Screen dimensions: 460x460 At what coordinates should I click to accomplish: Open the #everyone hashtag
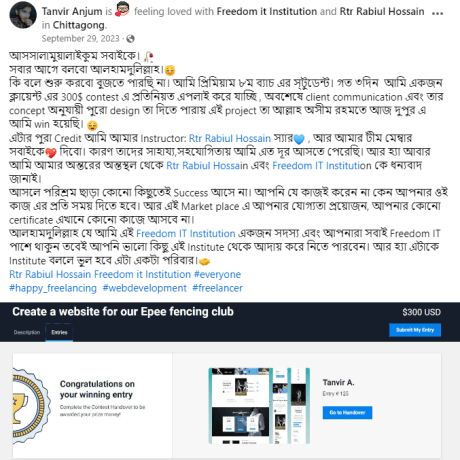[217, 274]
